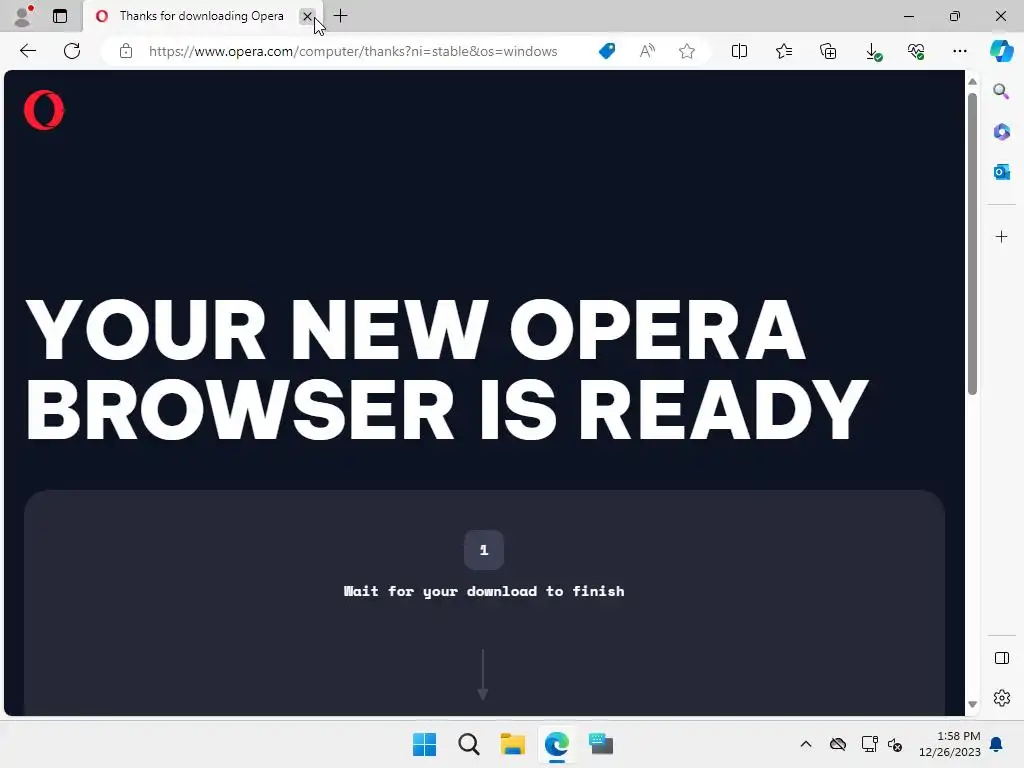This screenshot has height=768, width=1024.
Task: Click the Opera logo on page
Action: (x=44, y=110)
